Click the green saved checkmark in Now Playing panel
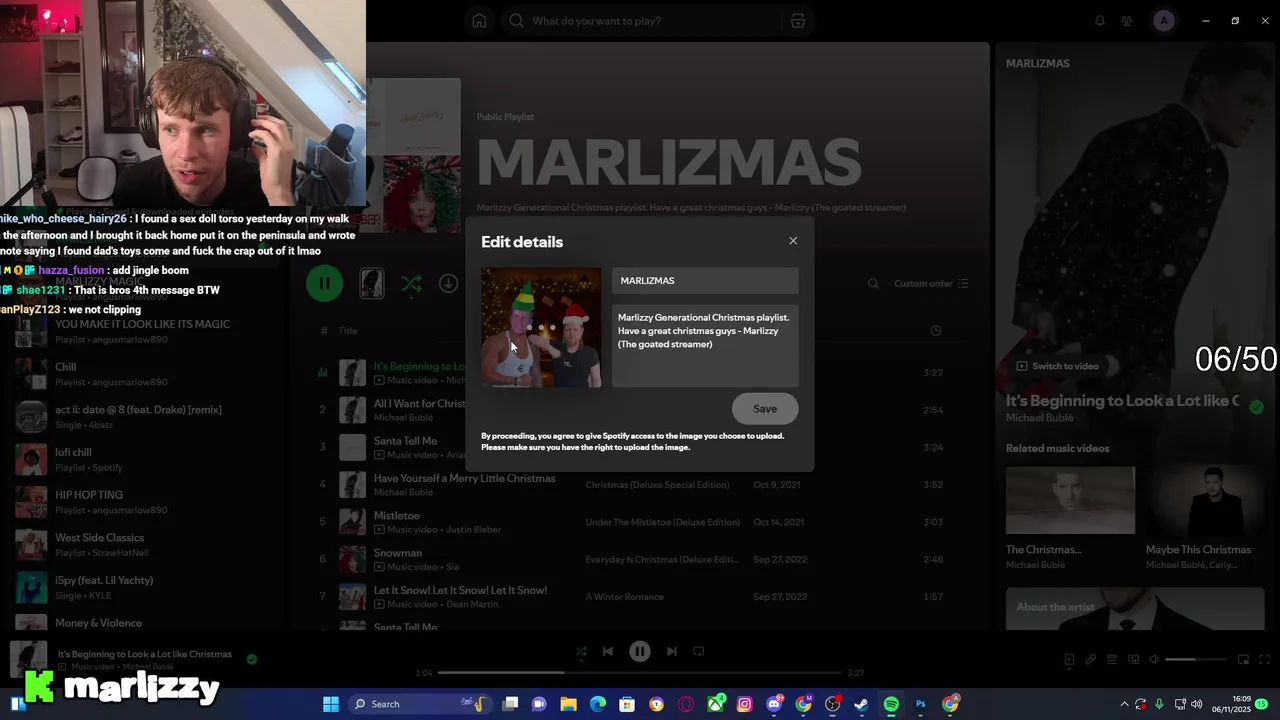Screen dimensions: 1280x720 coord(1256,407)
